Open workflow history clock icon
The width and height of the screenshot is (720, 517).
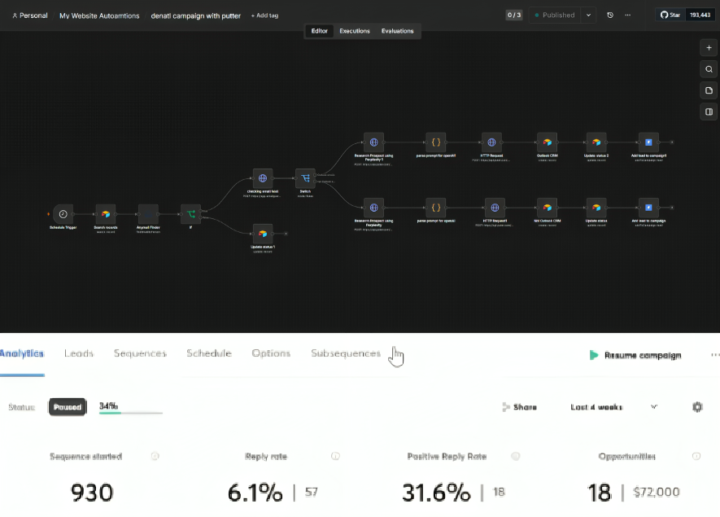click(x=610, y=15)
